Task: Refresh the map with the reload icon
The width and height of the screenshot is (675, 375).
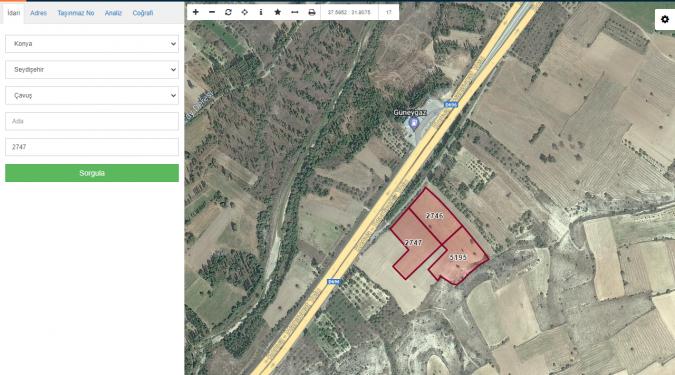Action: pyautogui.click(x=228, y=12)
